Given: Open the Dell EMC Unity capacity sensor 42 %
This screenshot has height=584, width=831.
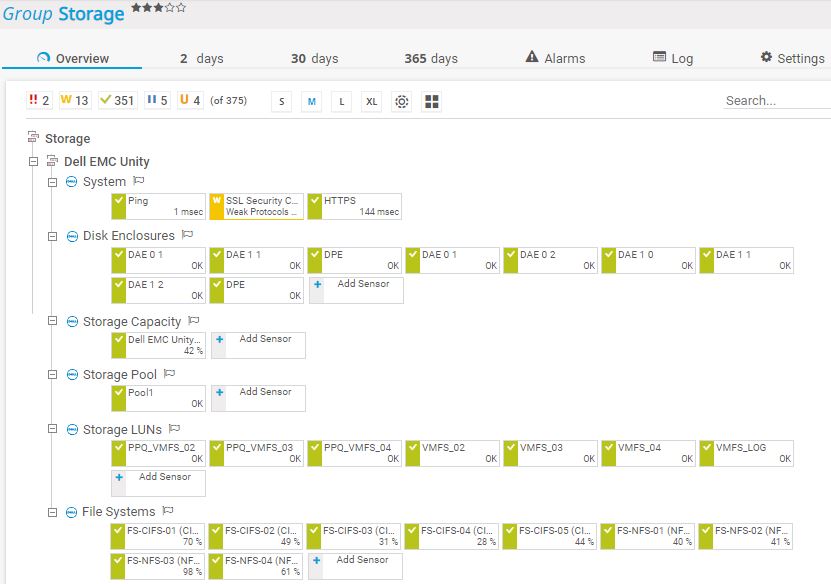Looking at the screenshot, I should tap(158, 345).
